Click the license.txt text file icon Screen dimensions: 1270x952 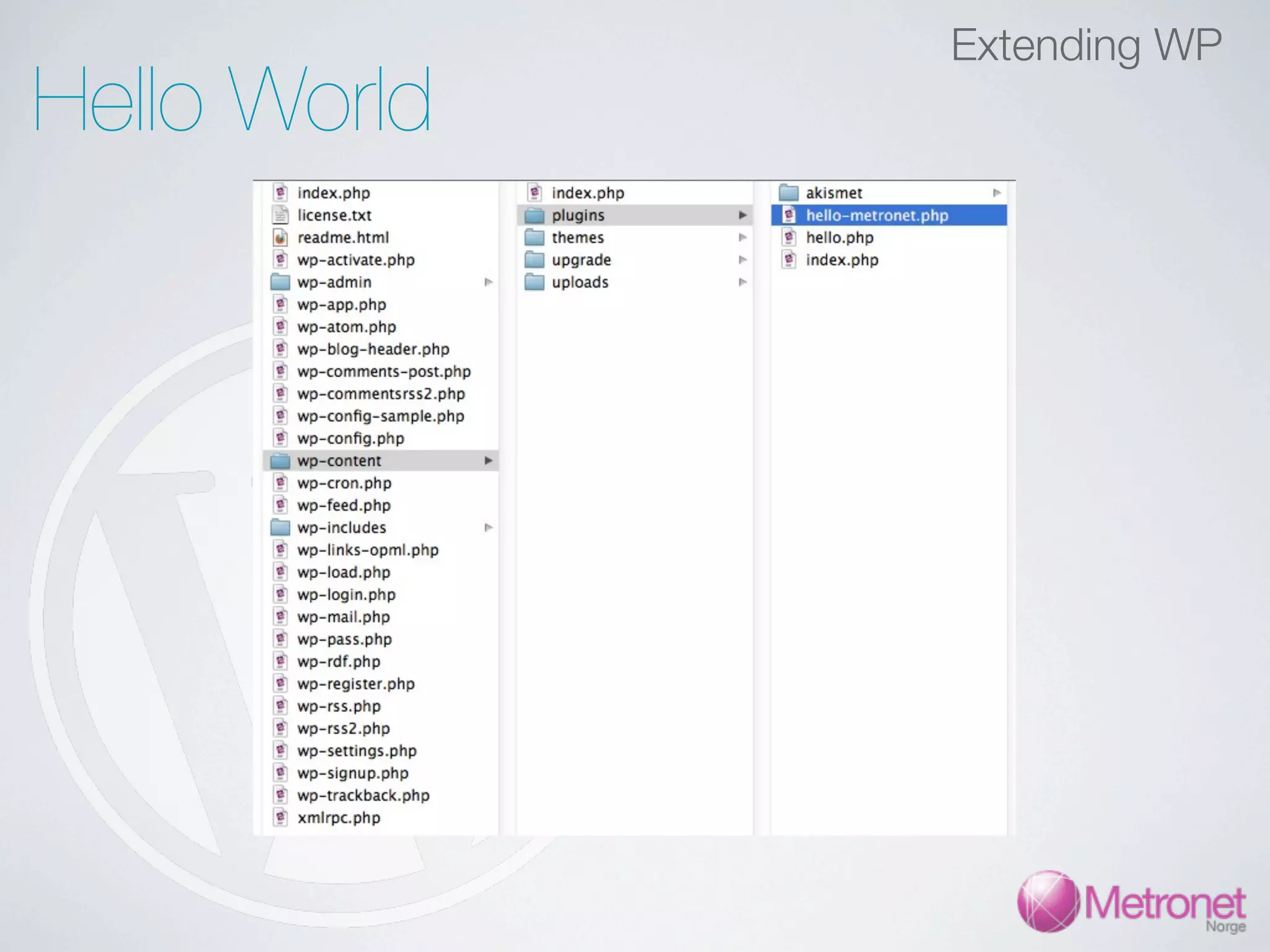pyautogui.click(x=280, y=215)
